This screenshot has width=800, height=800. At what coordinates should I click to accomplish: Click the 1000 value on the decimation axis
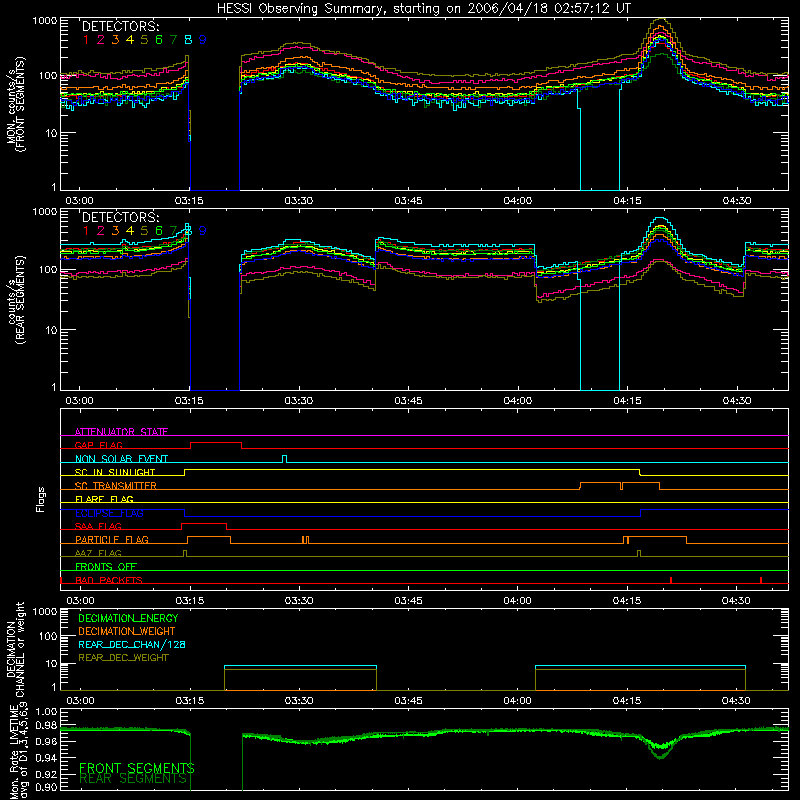[45, 611]
